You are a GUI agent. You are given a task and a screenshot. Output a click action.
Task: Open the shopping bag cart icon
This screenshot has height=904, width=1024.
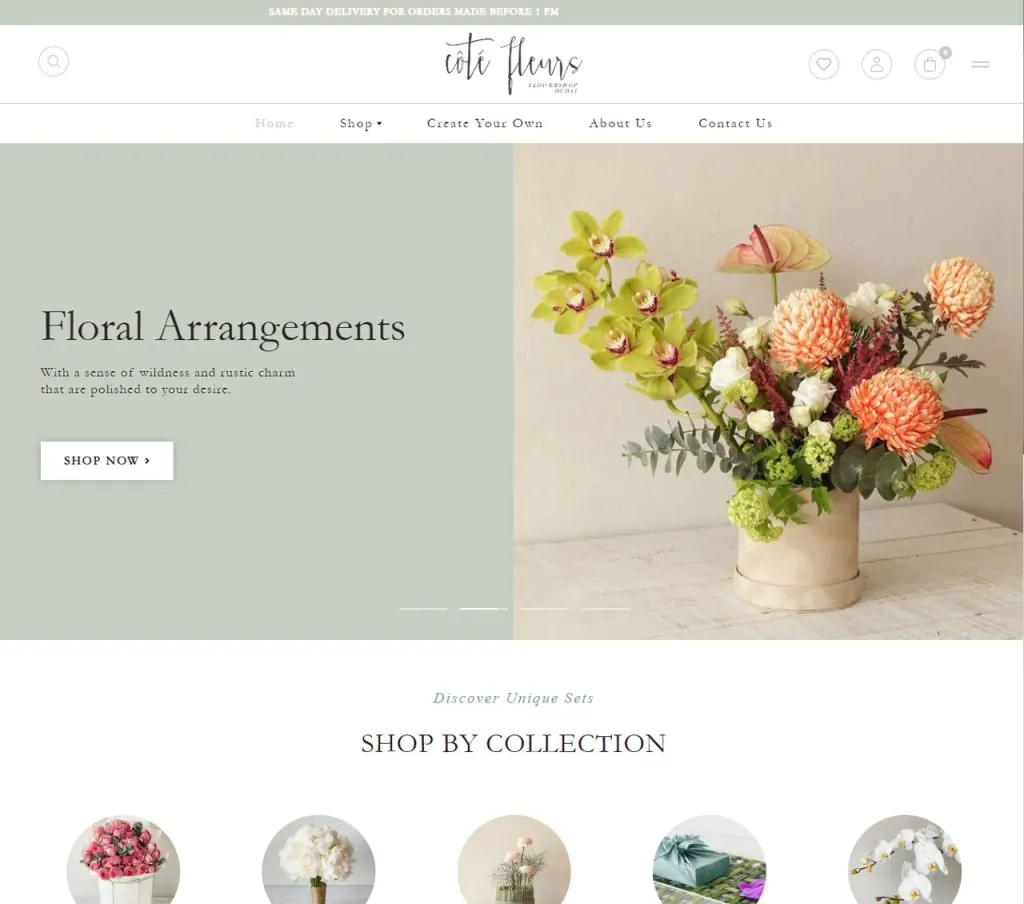point(929,65)
